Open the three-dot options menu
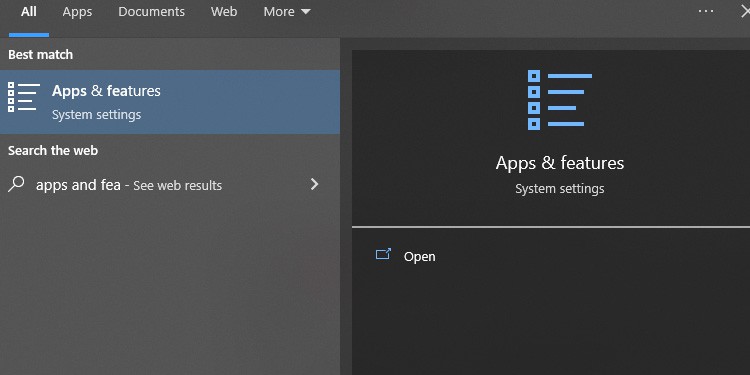 coord(706,11)
